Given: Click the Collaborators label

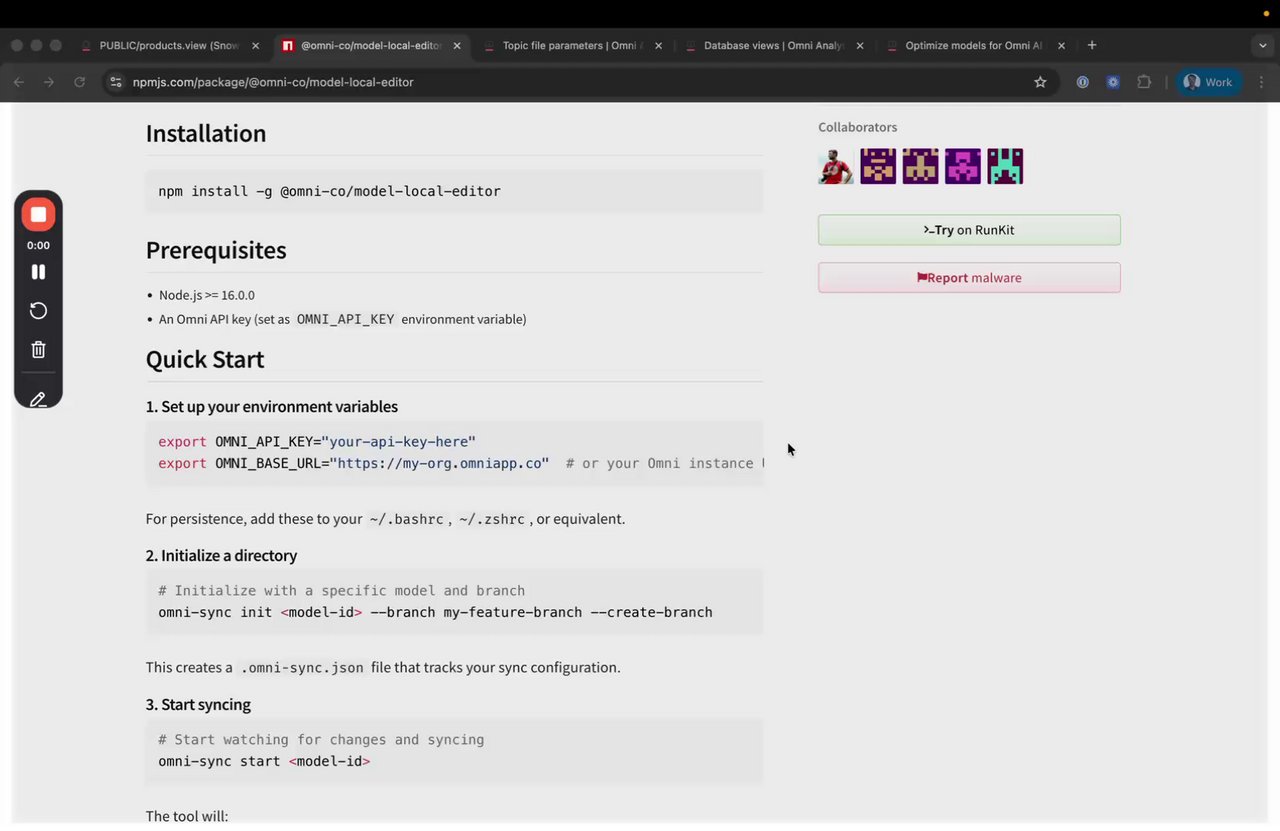Looking at the screenshot, I should 858,127.
